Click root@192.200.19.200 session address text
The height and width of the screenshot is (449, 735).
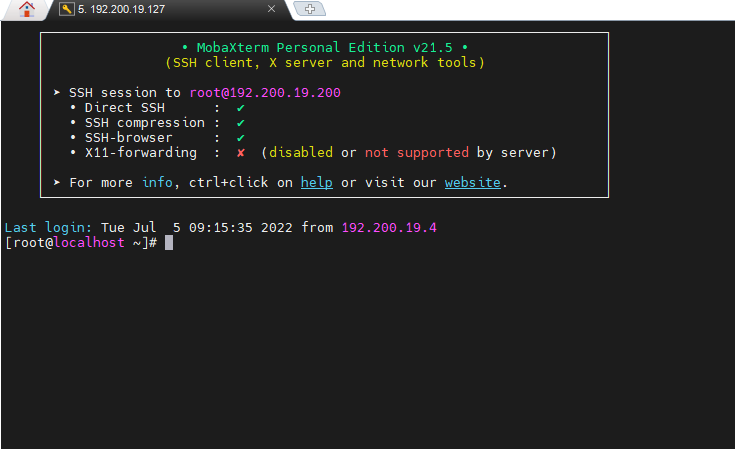(265, 93)
